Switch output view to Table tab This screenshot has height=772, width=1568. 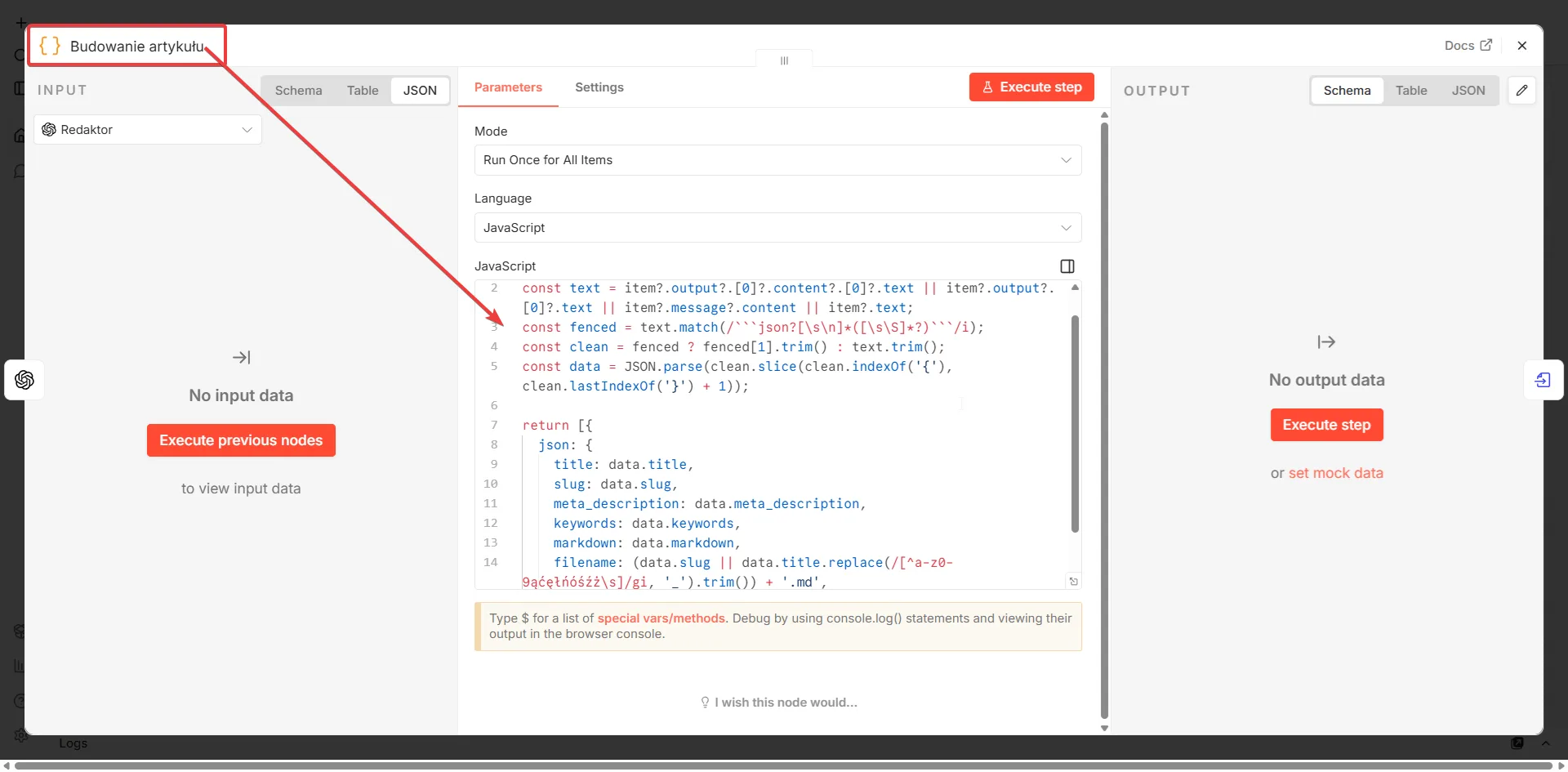1410,91
